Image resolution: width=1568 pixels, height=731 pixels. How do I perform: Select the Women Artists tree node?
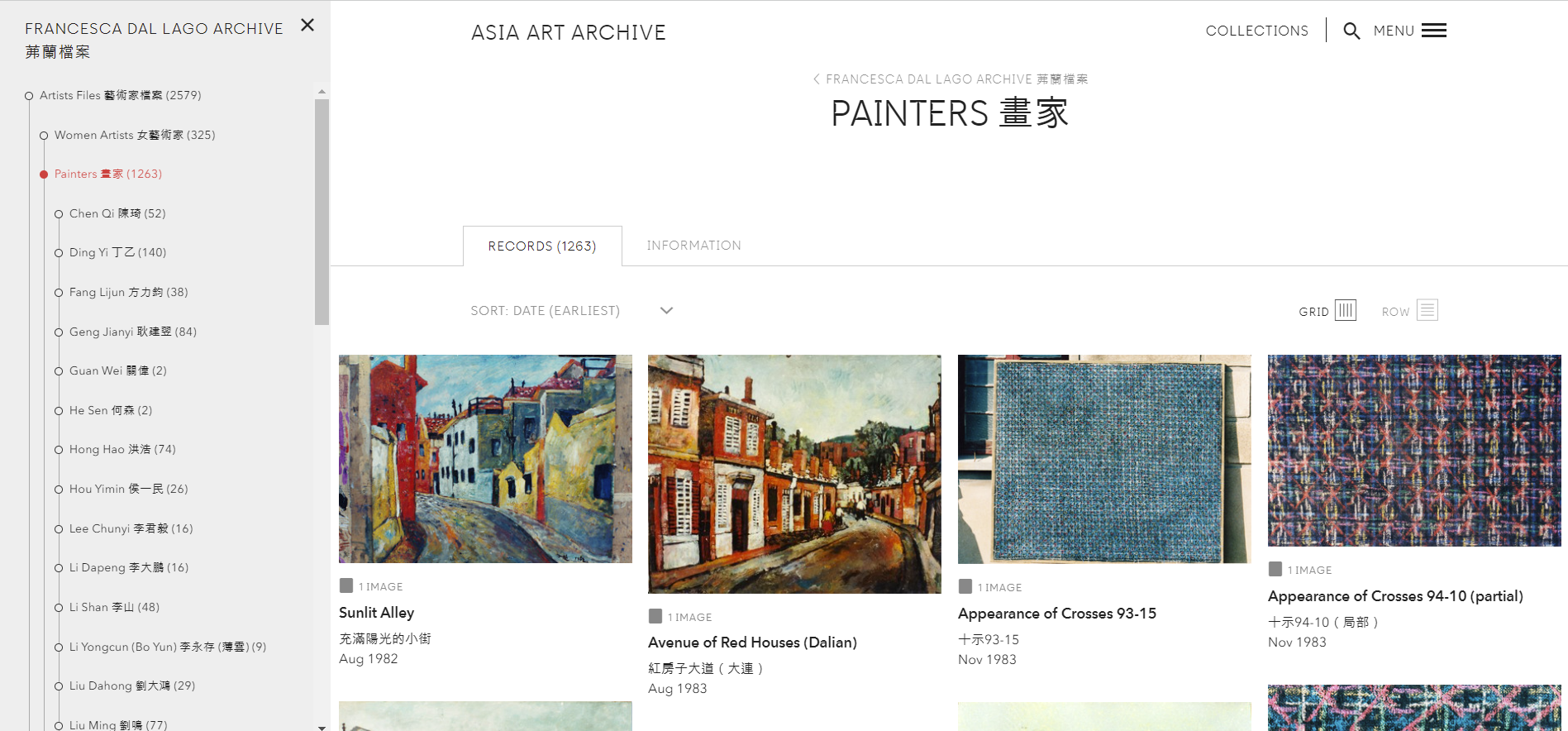(x=135, y=135)
